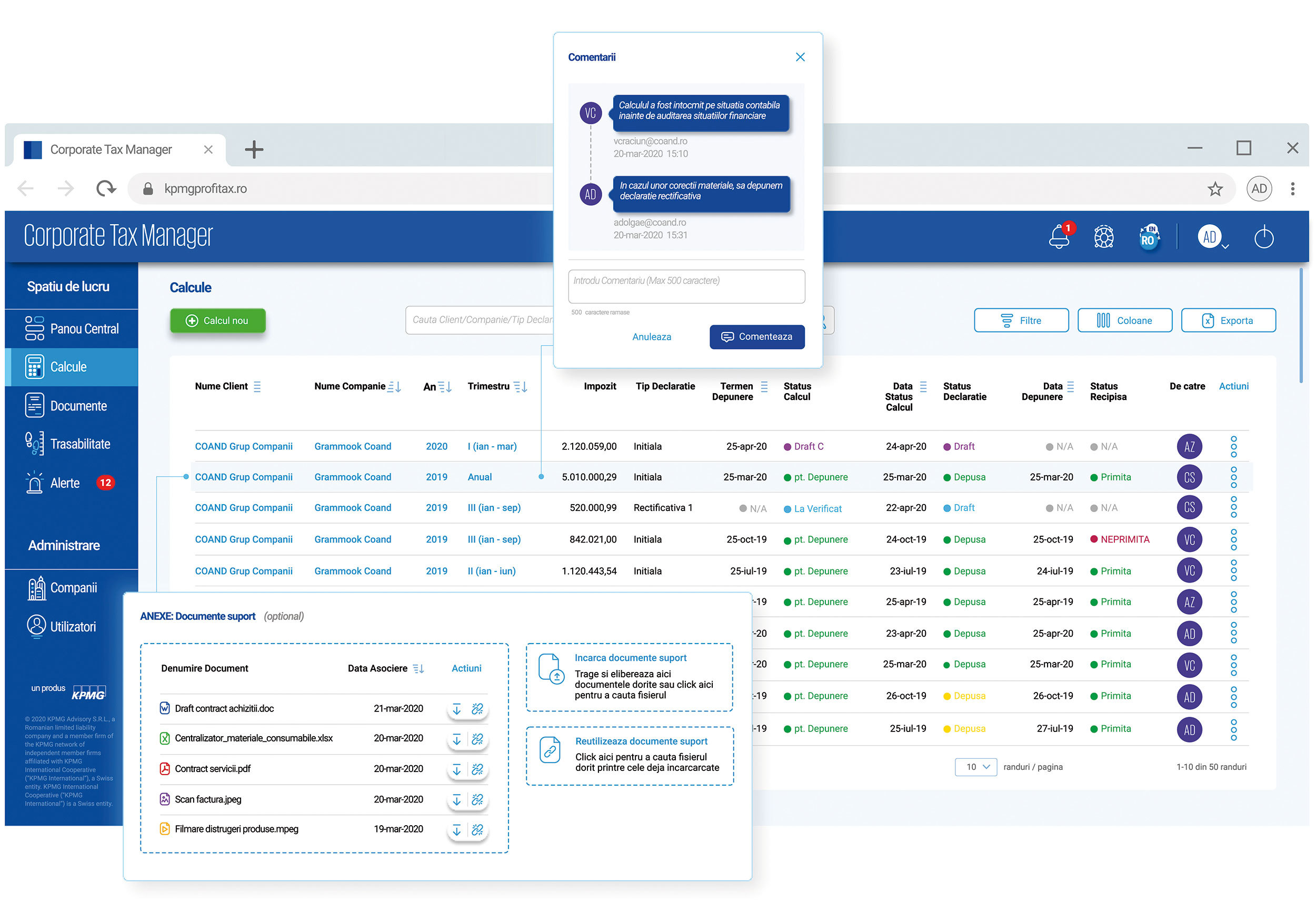Open Documente in the sidebar
The width and height of the screenshot is (1316, 913).
[x=72, y=406]
